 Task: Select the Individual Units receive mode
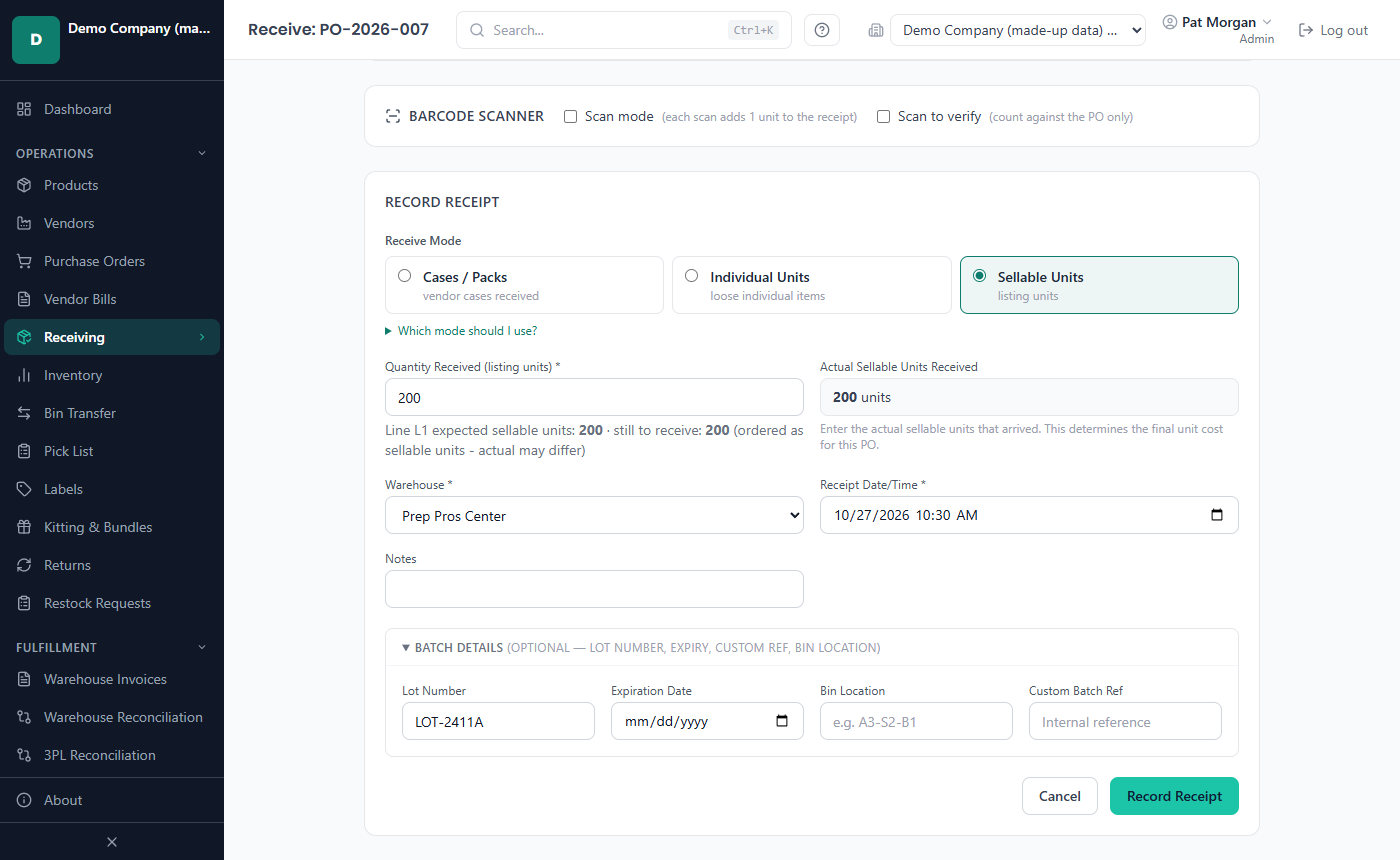(x=812, y=285)
